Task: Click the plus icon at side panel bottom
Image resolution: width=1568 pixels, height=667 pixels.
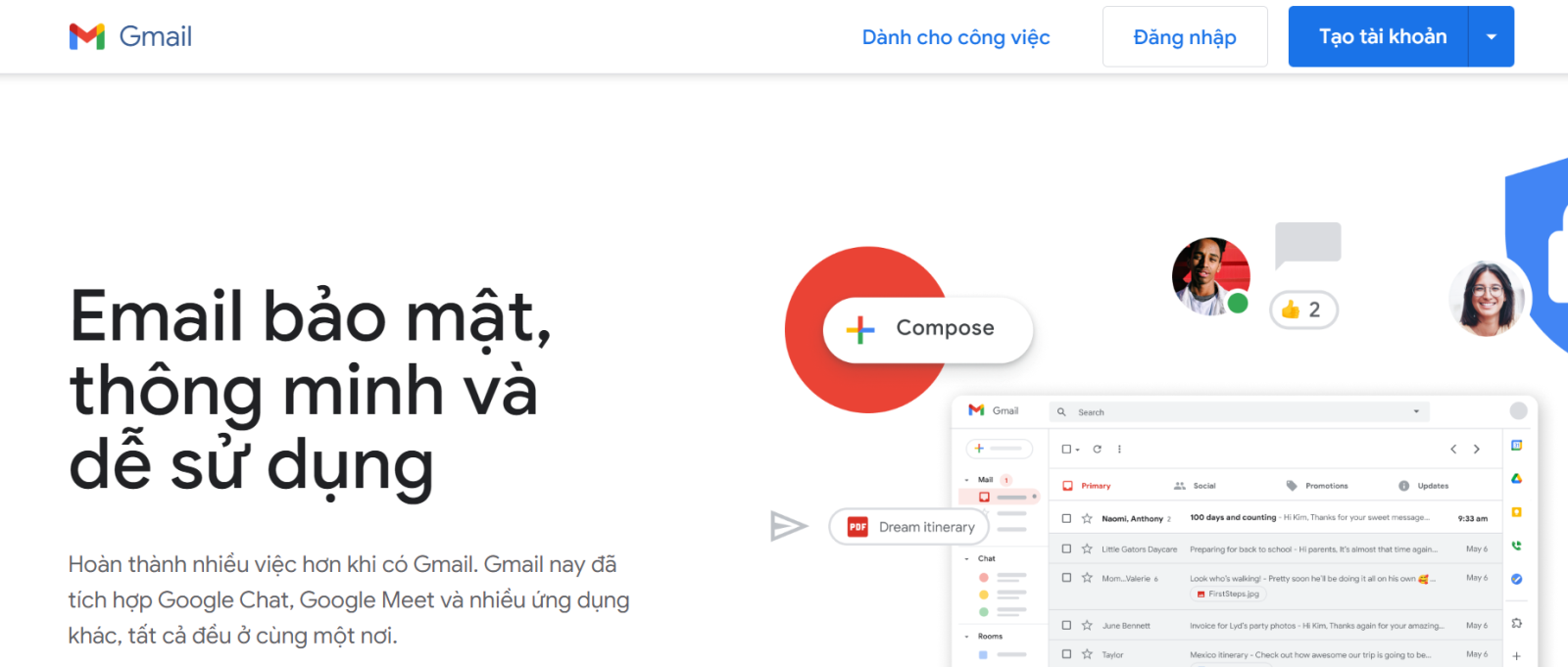Action: (x=1516, y=656)
